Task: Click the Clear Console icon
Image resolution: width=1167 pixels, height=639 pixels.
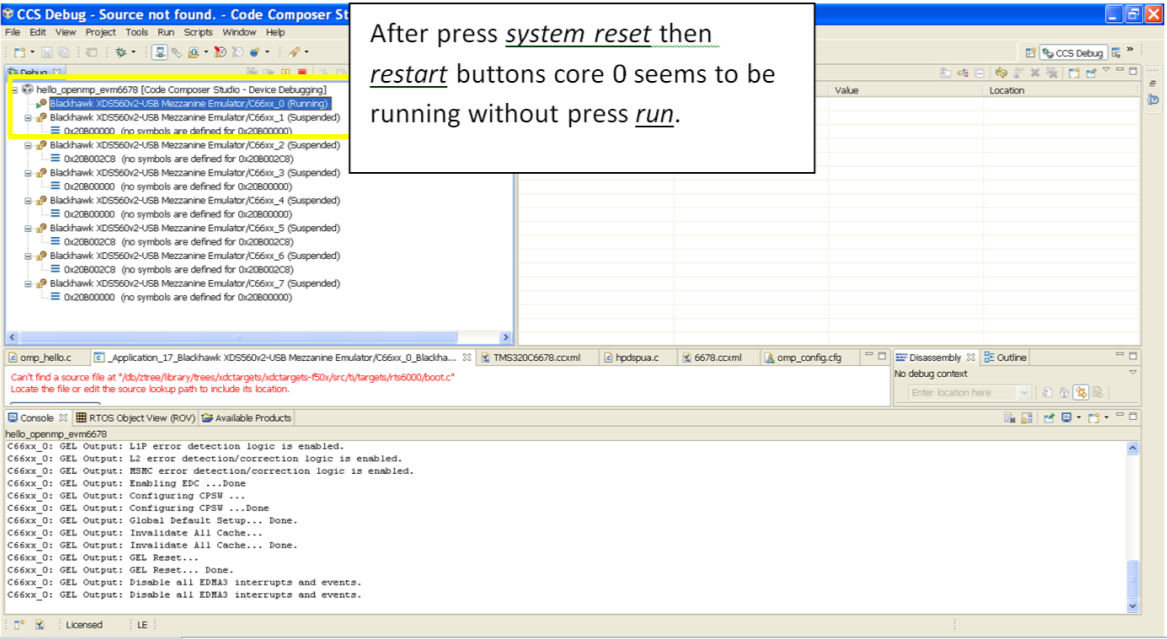Action: 1009,417
